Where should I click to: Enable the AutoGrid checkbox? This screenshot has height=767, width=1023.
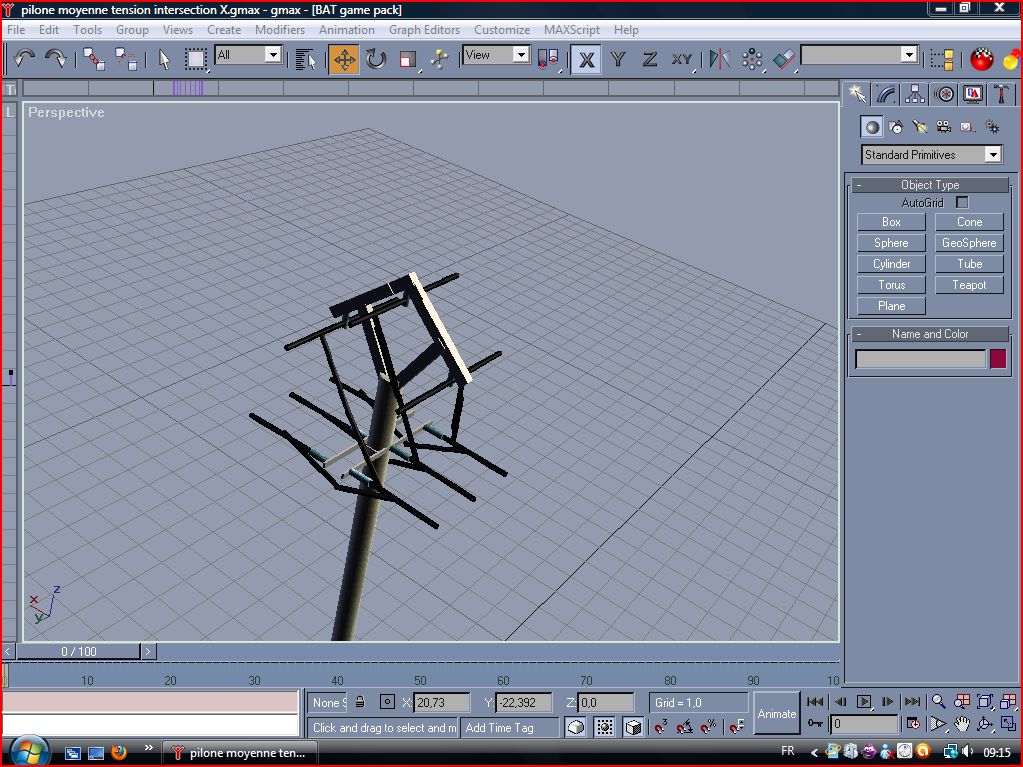click(962, 203)
